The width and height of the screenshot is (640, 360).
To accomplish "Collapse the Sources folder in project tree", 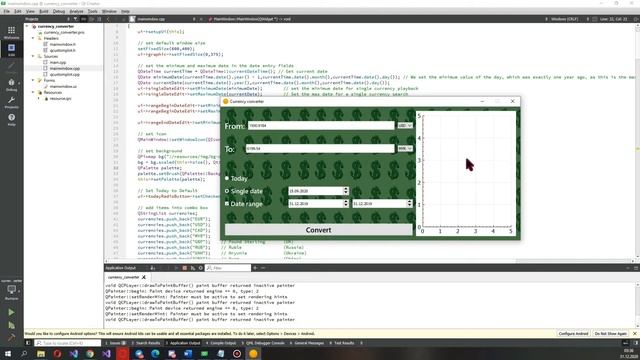I will click(x=33, y=56).
